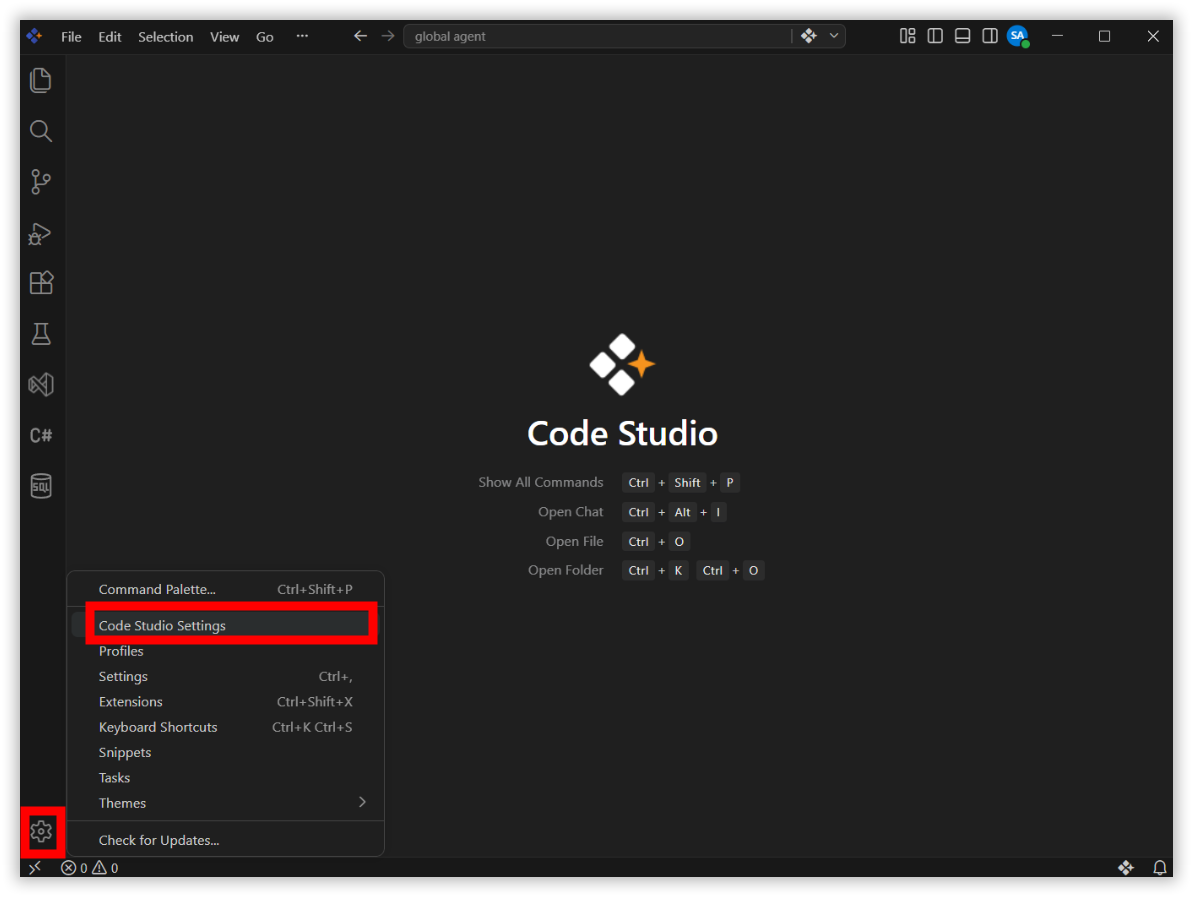Open the Visual Studio activity bar icon

coord(41,384)
